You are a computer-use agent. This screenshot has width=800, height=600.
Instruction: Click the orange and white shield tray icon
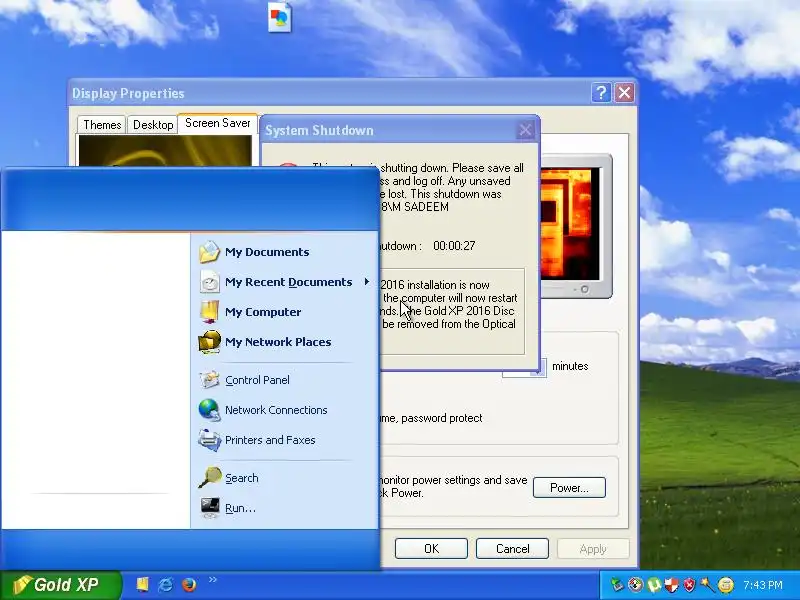[671, 585]
